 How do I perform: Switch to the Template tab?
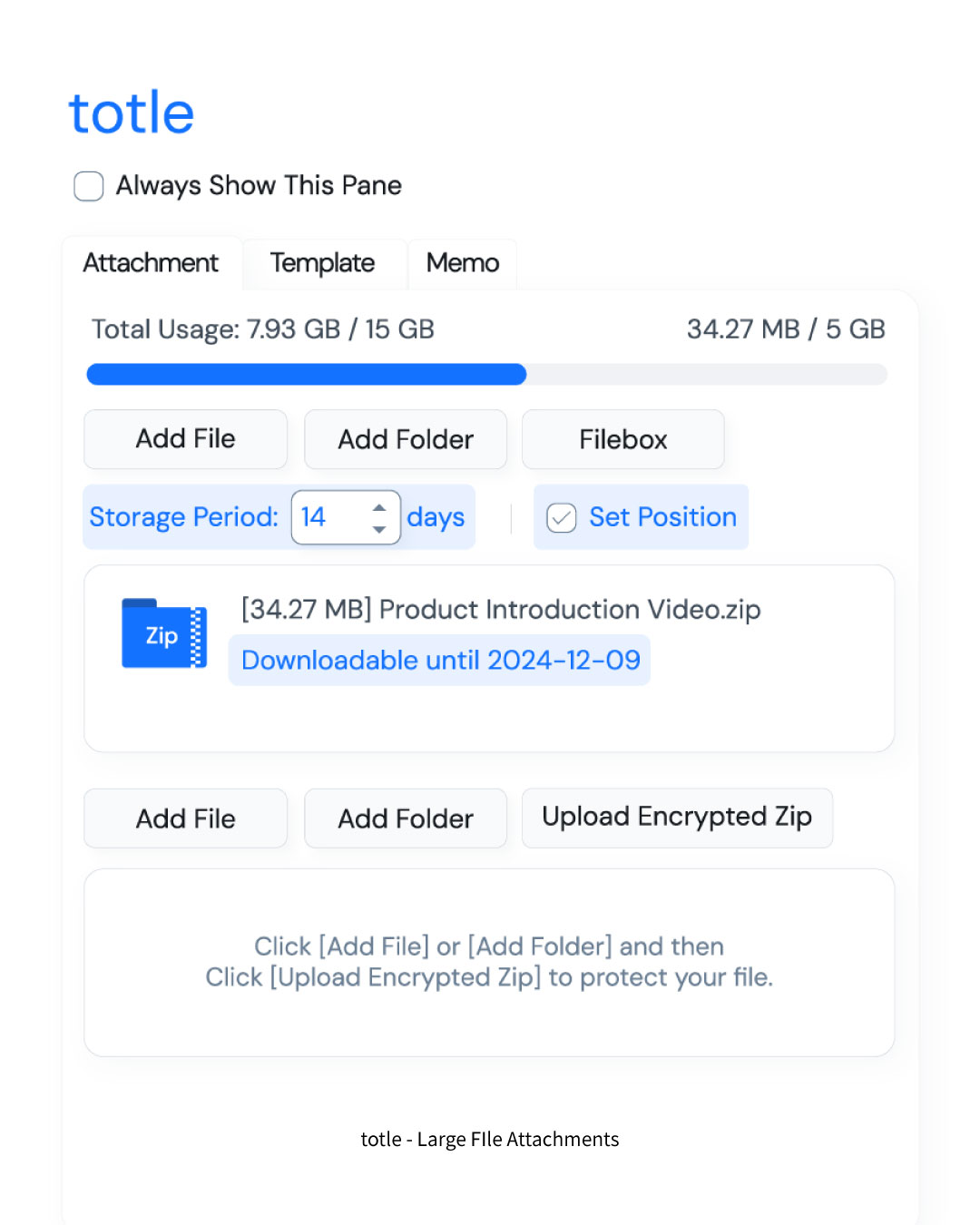322,263
